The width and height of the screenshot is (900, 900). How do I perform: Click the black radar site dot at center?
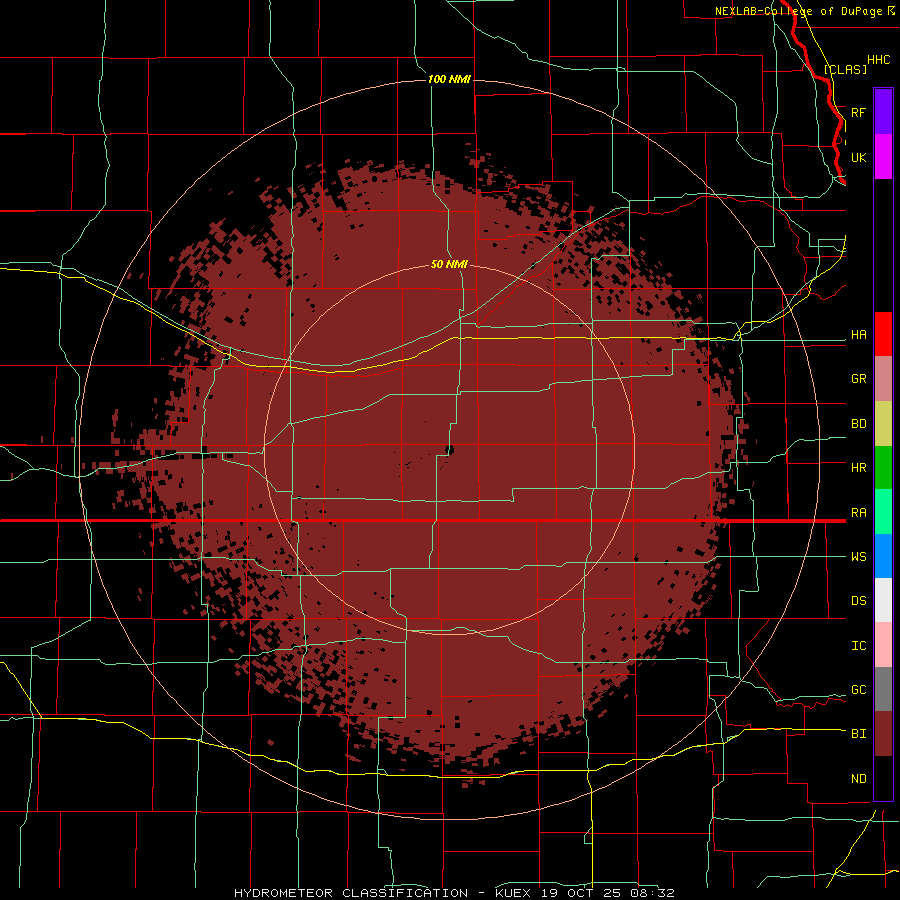click(x=449, y=449)
